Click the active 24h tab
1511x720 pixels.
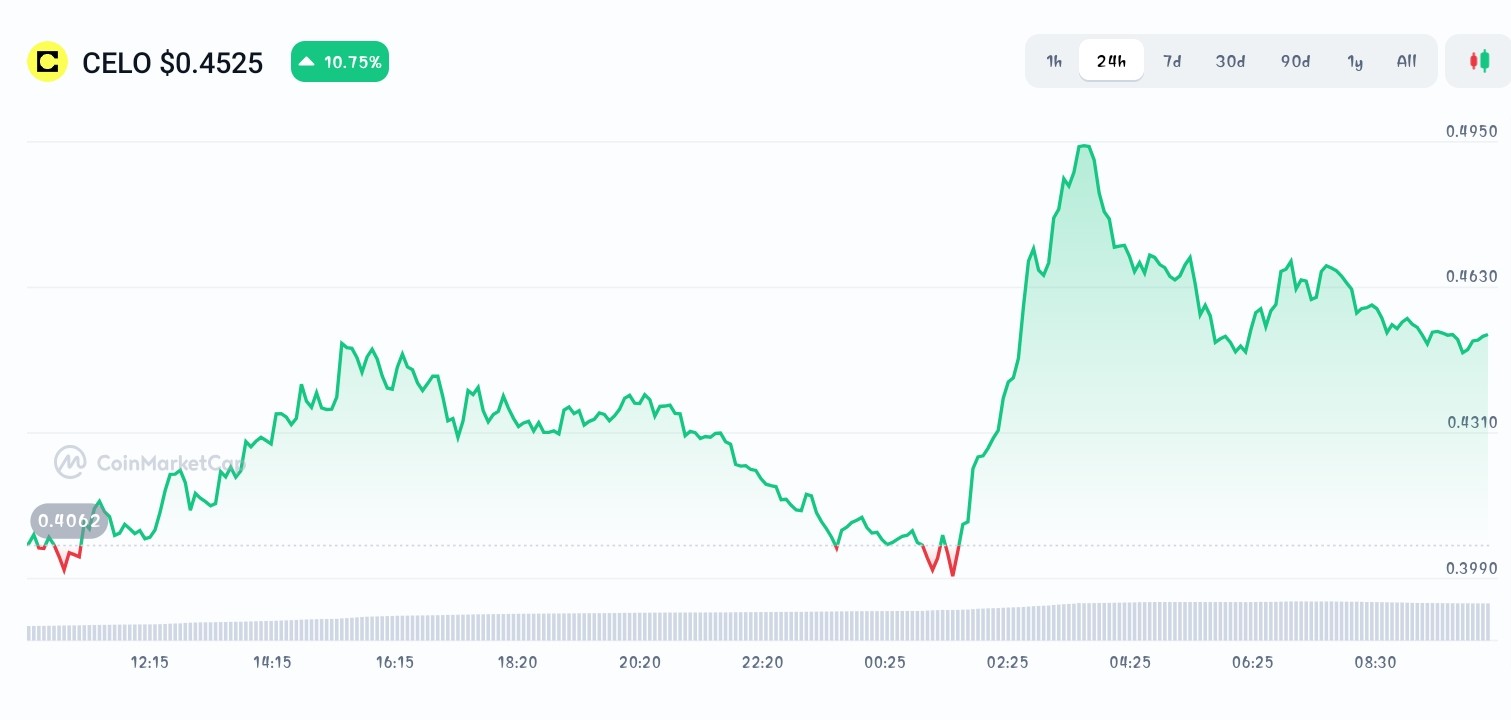coord(1110,61)
